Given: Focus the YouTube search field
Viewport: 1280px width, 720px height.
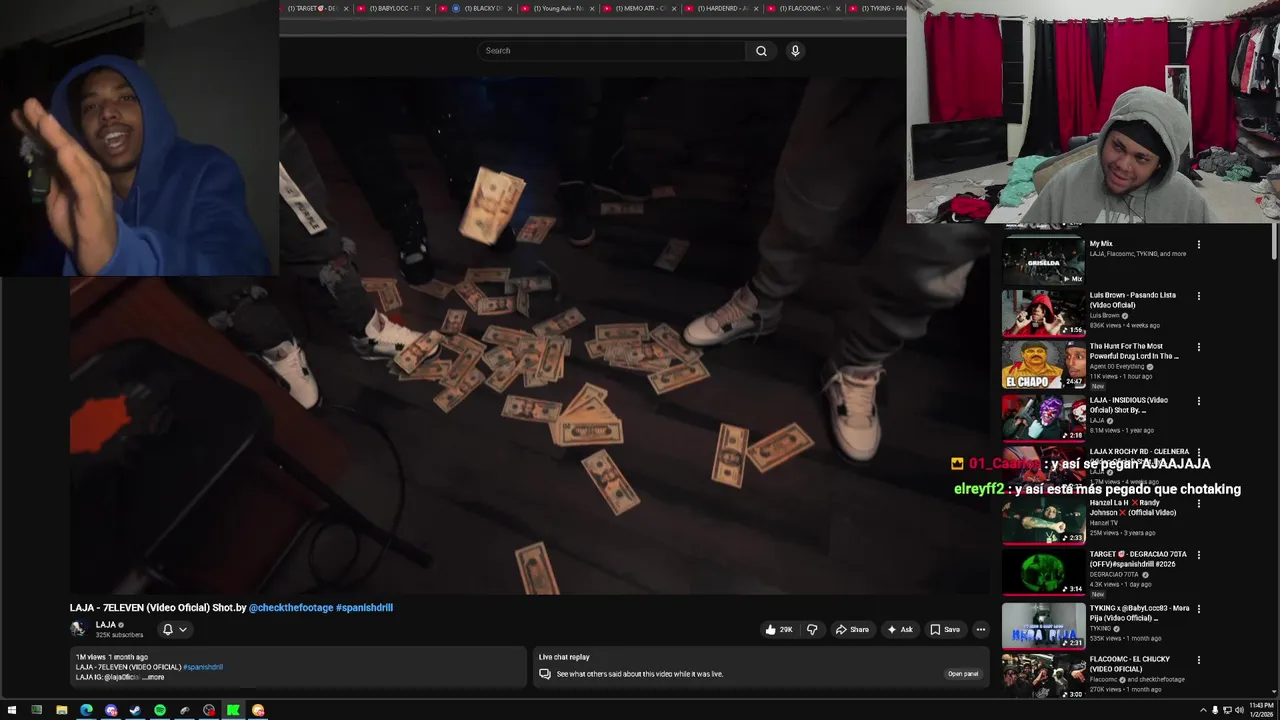Looking at the screenshot, I should click(x=612, y=51).
